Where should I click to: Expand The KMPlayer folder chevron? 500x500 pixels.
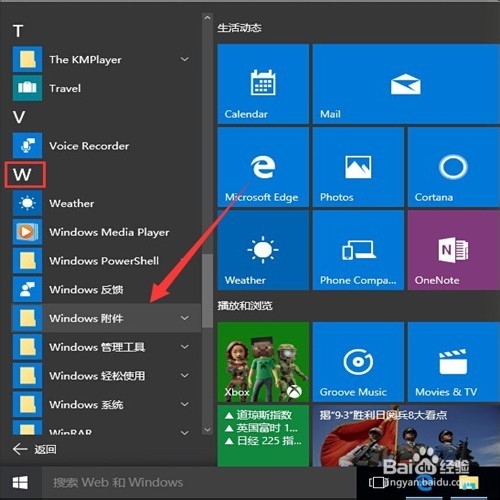coord(184,59)
